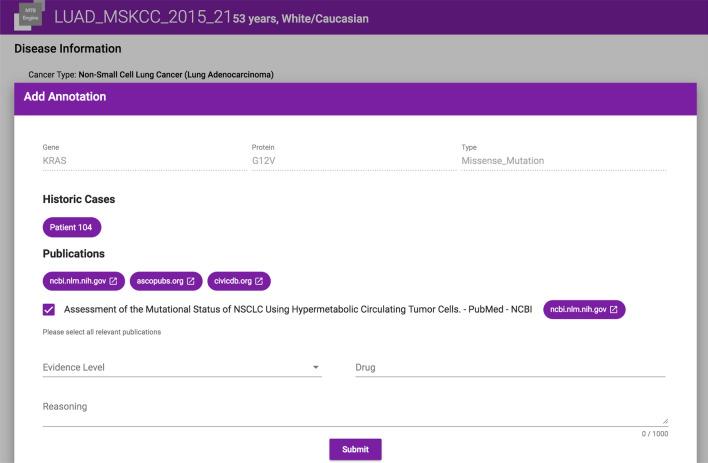Open the ncbi.nlm.nih.gov publication chip under Publications
The image size is (708, 463).
point(84,281)
